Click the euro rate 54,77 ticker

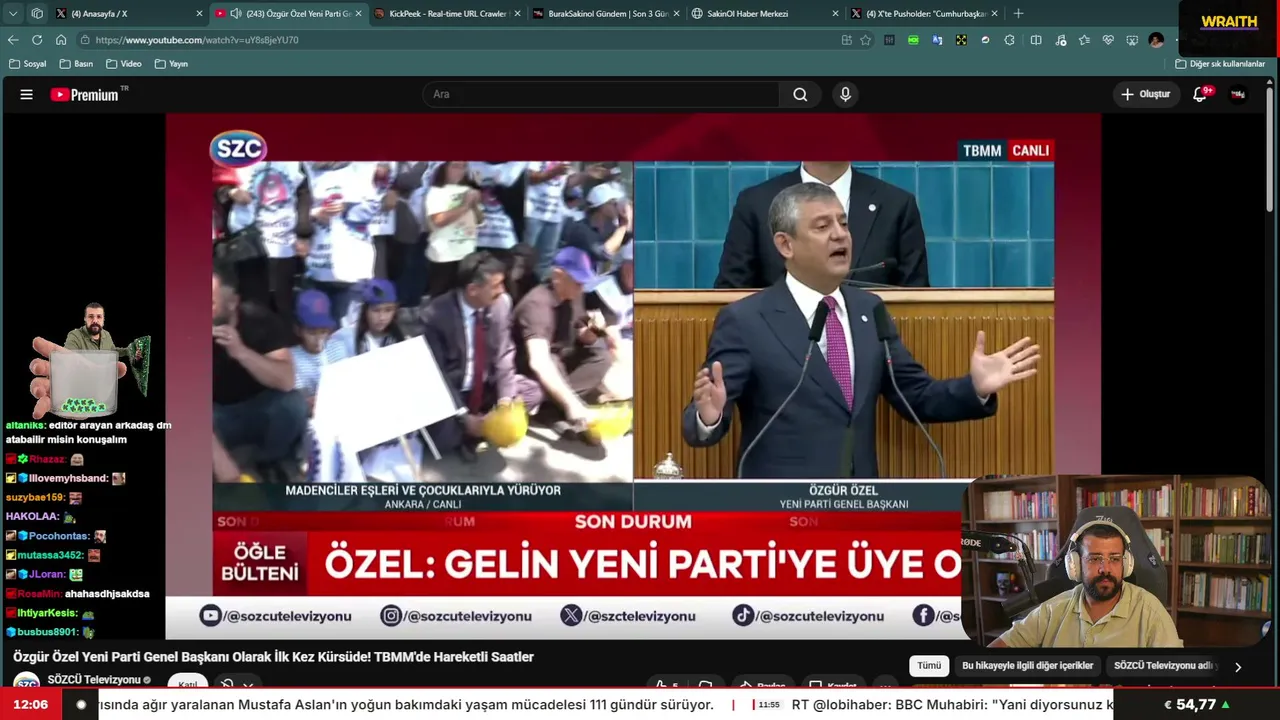(1197, 705)
